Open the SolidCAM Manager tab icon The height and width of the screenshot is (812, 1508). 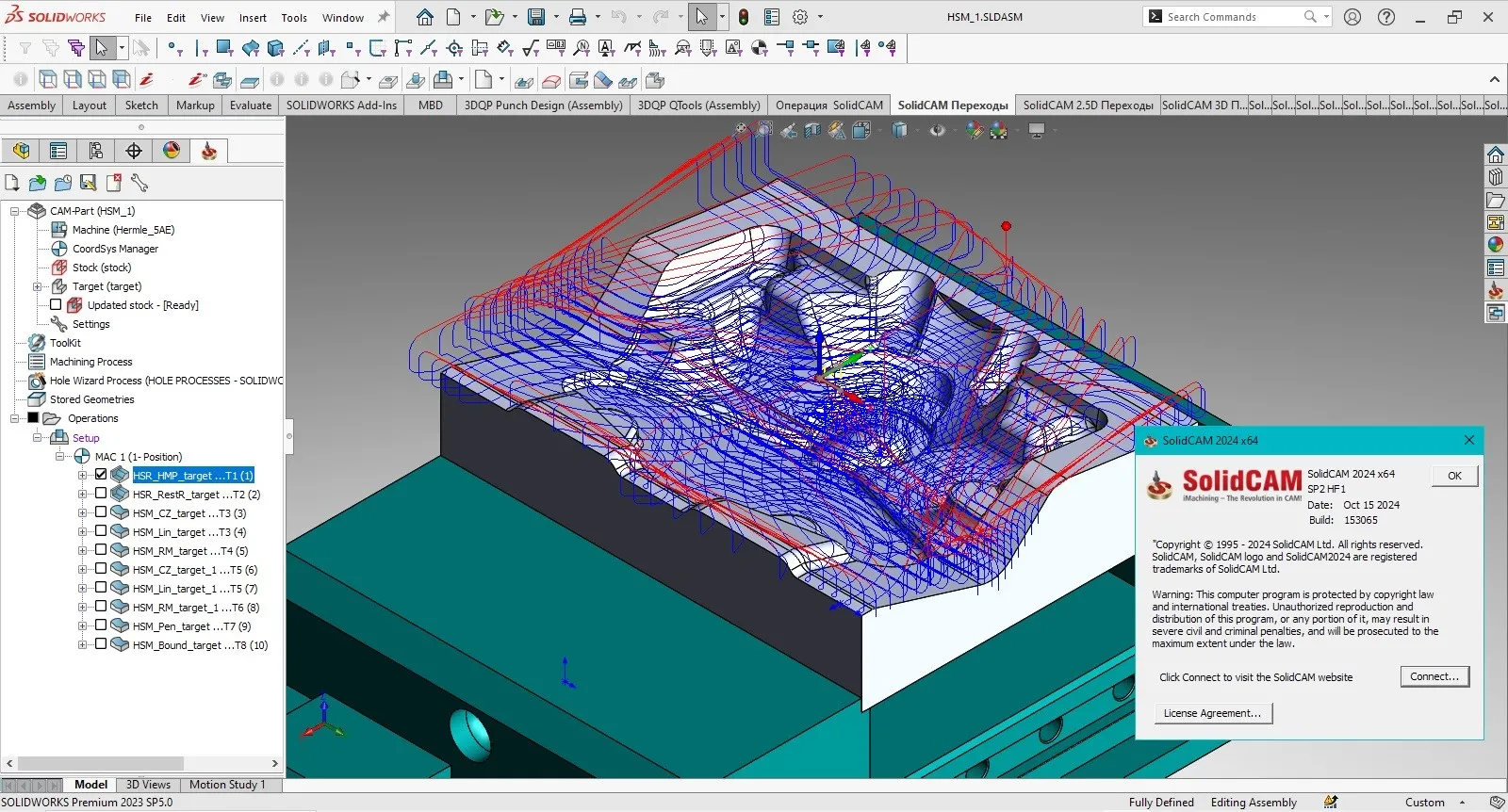tap(209, 151)
